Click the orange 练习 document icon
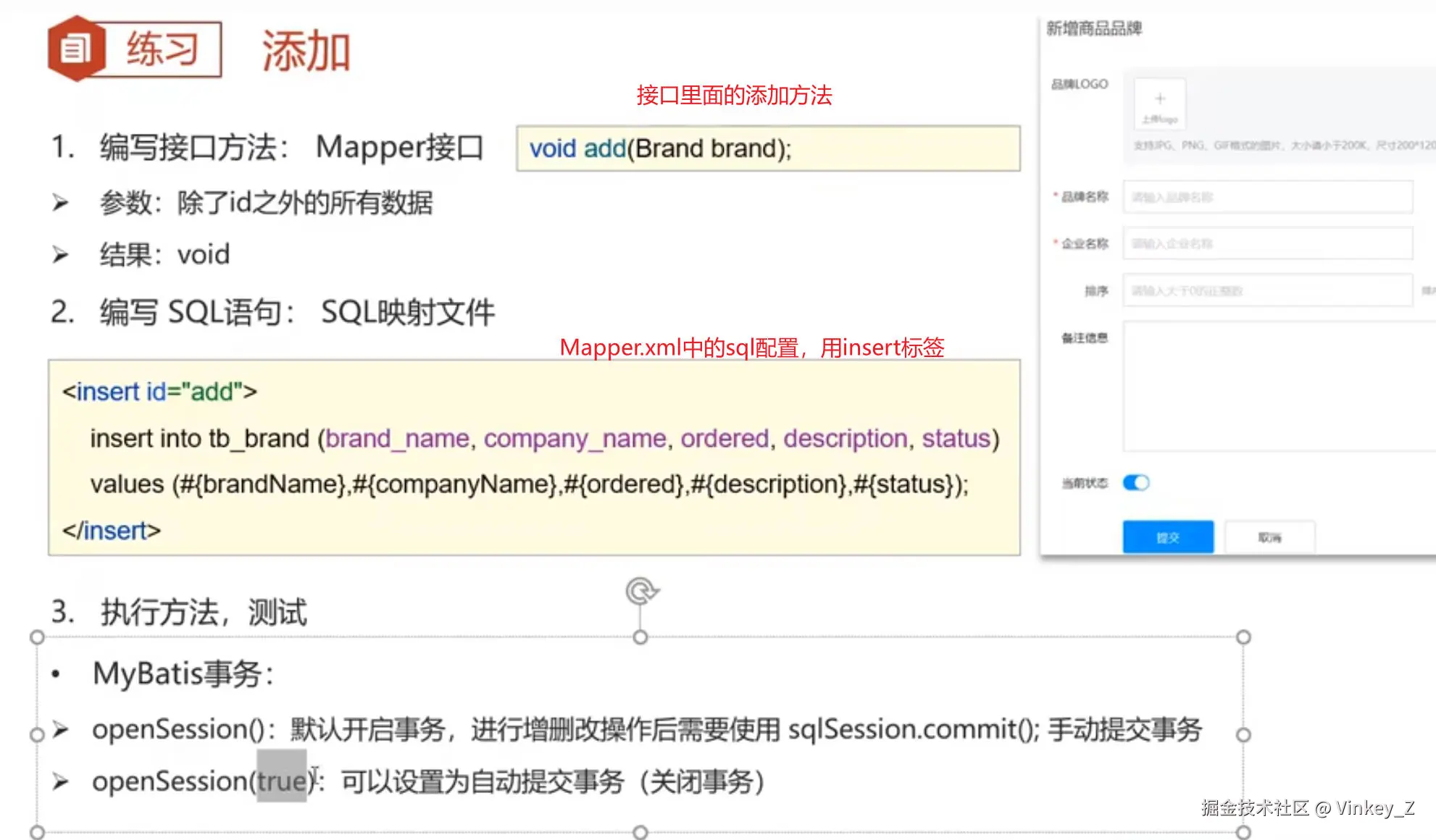The height and width of the screenshot is (840, 1436). tap(75, 49)
